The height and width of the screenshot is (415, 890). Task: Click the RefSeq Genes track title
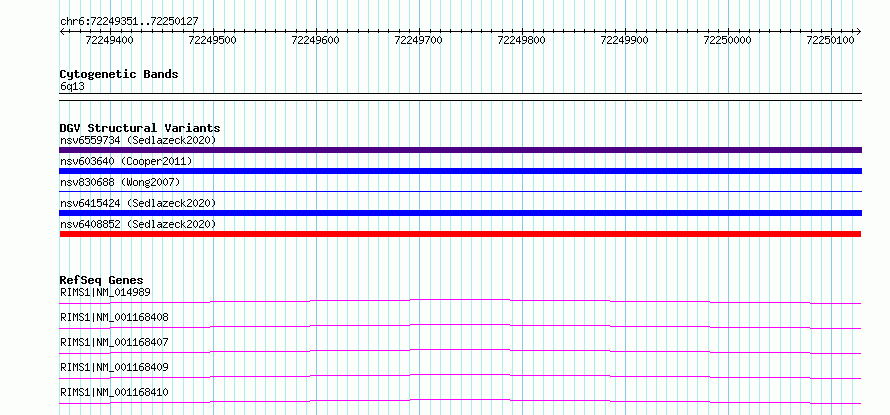102,280
